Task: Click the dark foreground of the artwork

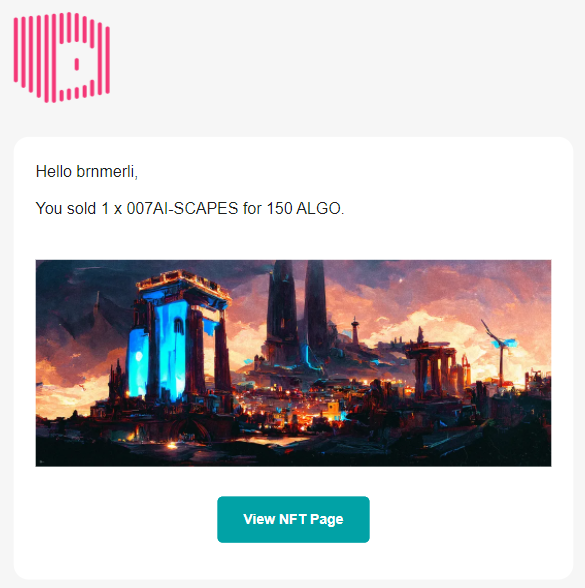Action: (x=293, y=452)
